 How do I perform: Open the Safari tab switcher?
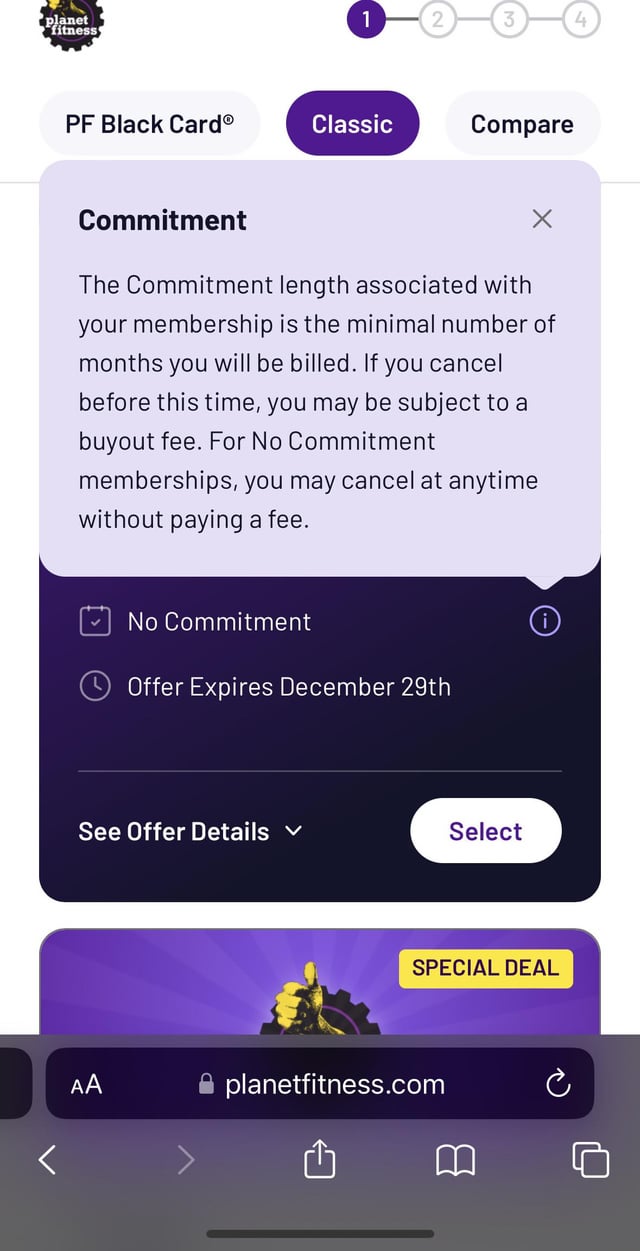(x=589, y=1159)
